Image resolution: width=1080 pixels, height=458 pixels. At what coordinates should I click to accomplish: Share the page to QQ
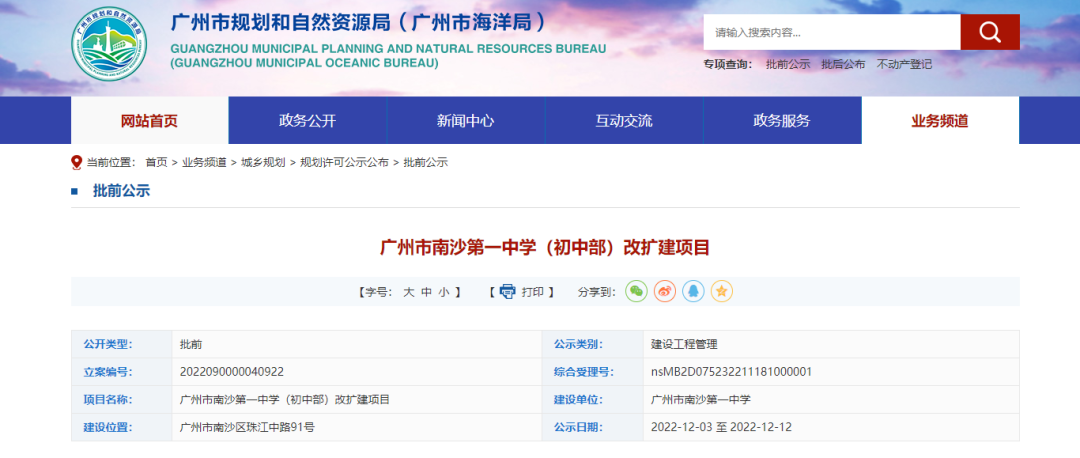point(693,291)
